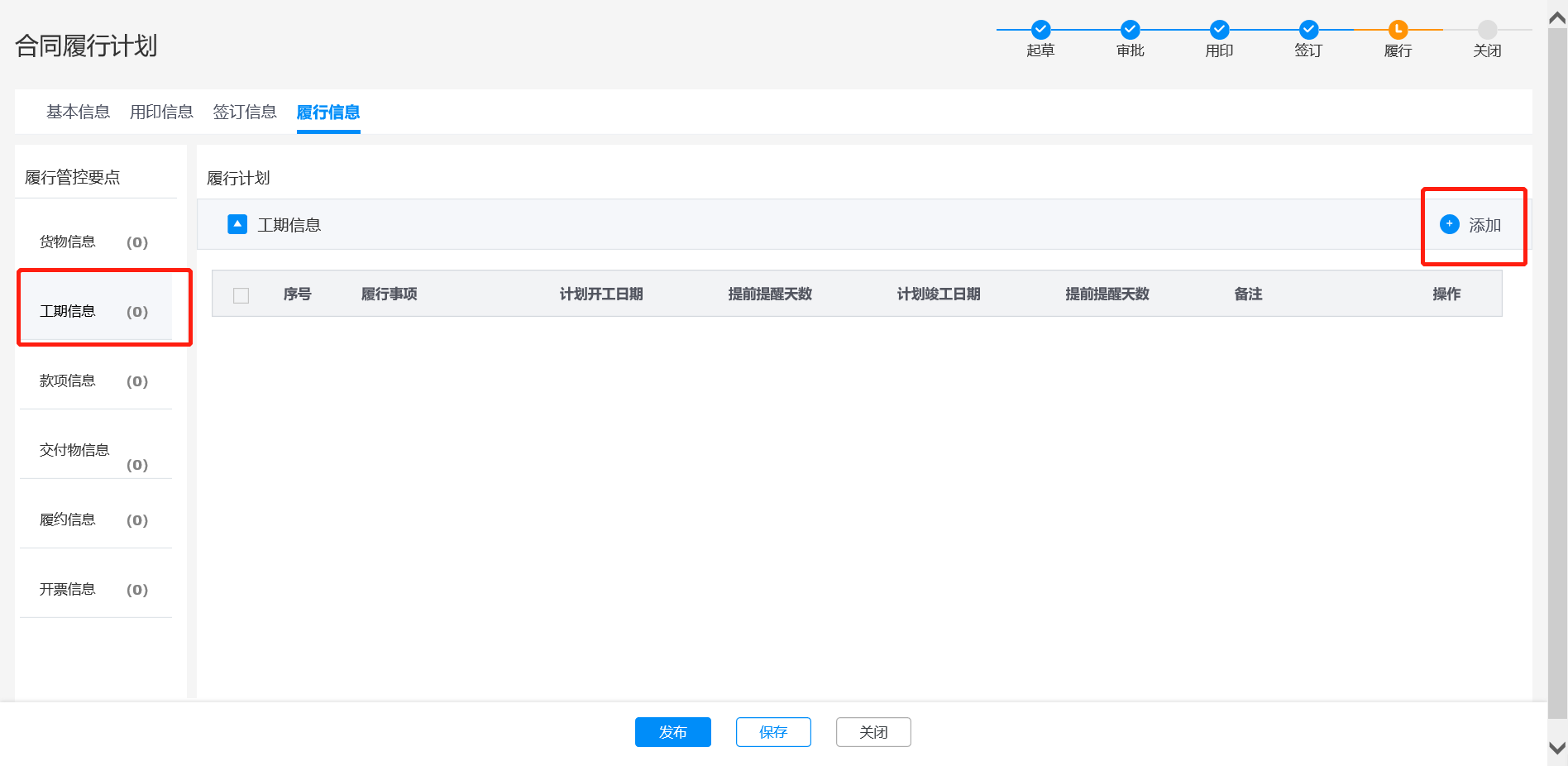This screenshot has height=766, width=1568.
Task: Click the 审批 step checkmark icon
Action: [x=1130, y=30]
